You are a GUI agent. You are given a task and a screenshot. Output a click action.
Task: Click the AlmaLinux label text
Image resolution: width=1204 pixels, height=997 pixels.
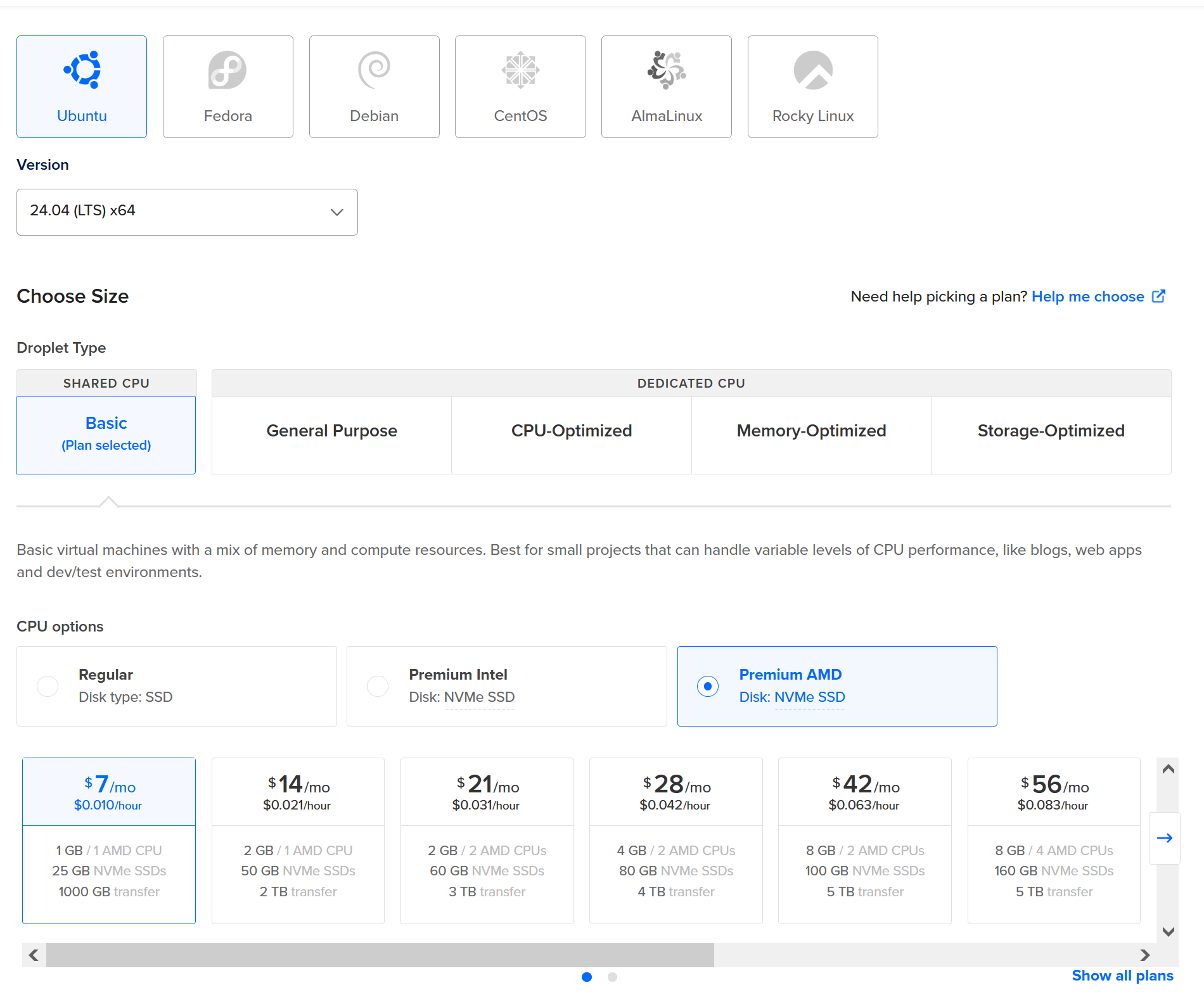667,116
